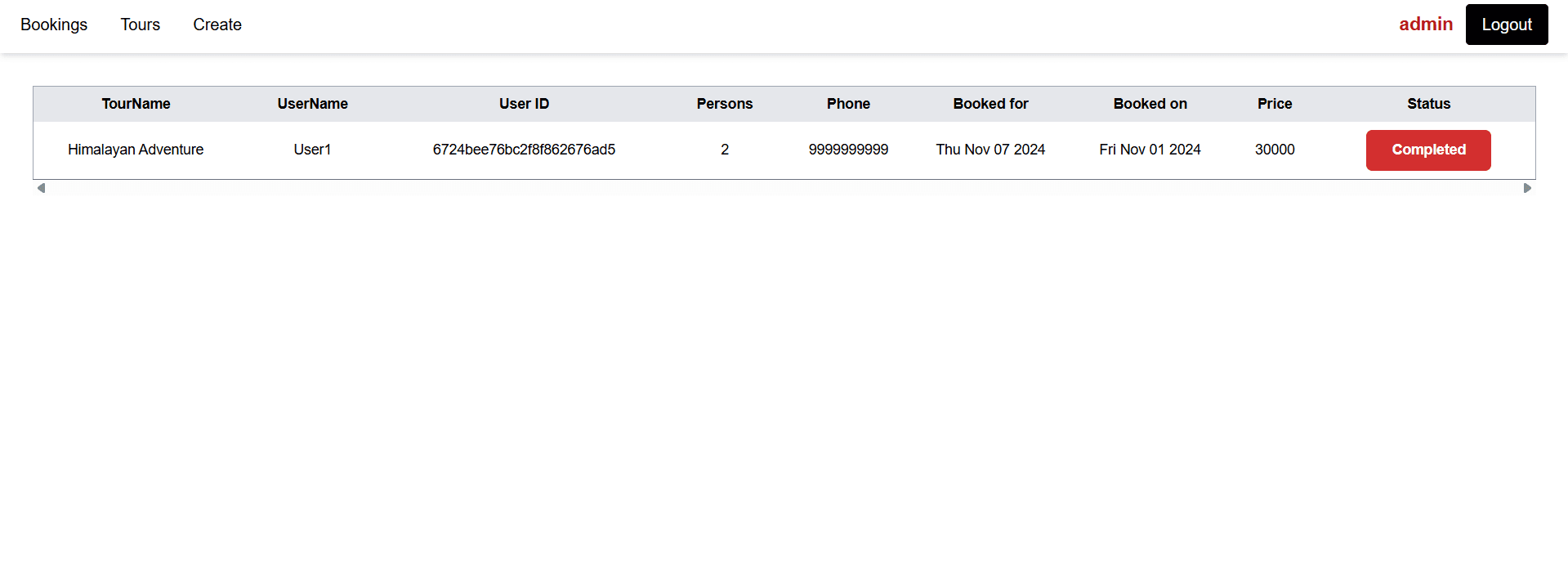Viewport: 1568px width, 582px height.
Task: Select the UserName column header
Action: coord(312,104)
